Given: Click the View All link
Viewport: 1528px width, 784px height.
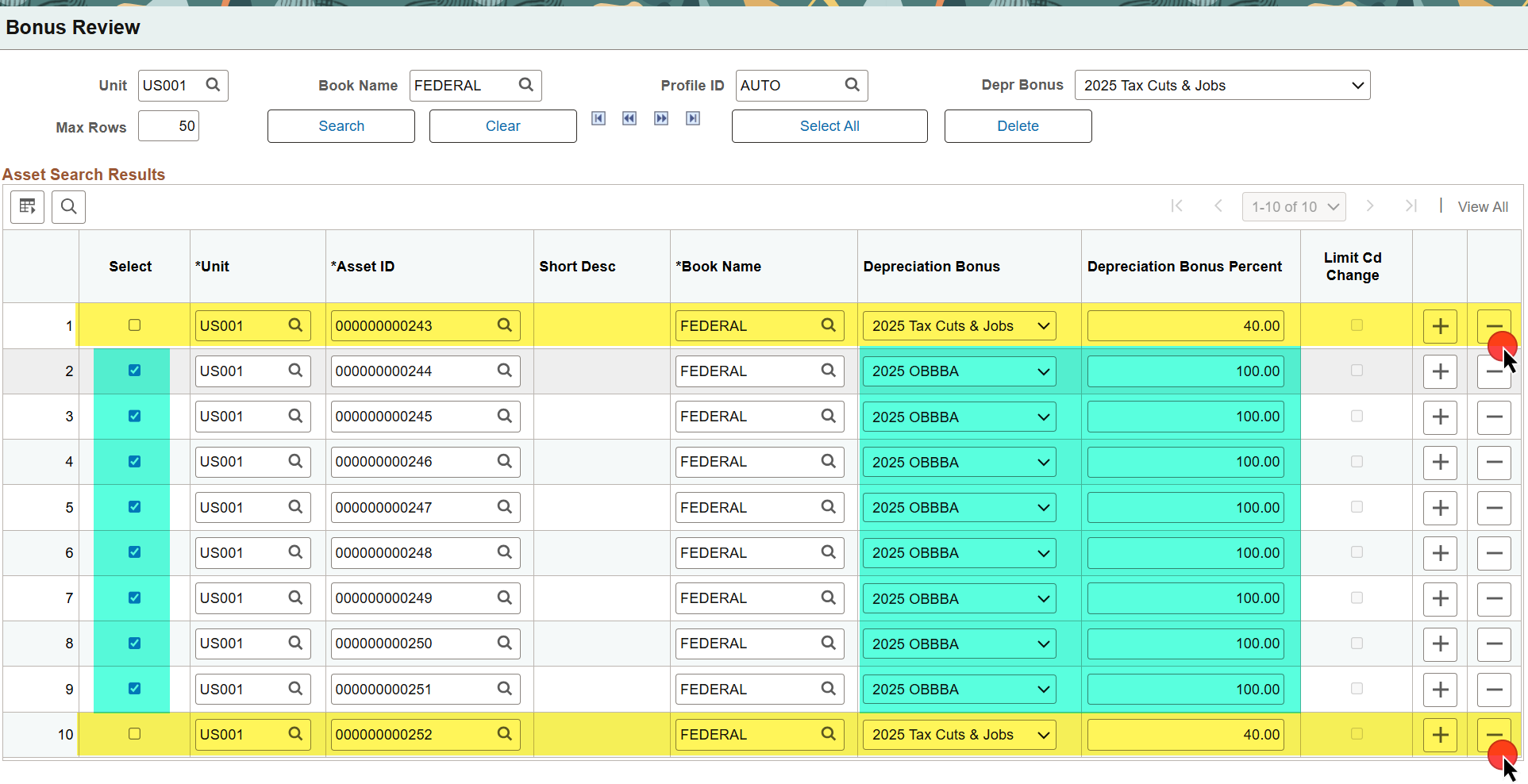Looking at the screenshot, I should coord(1482,207).
